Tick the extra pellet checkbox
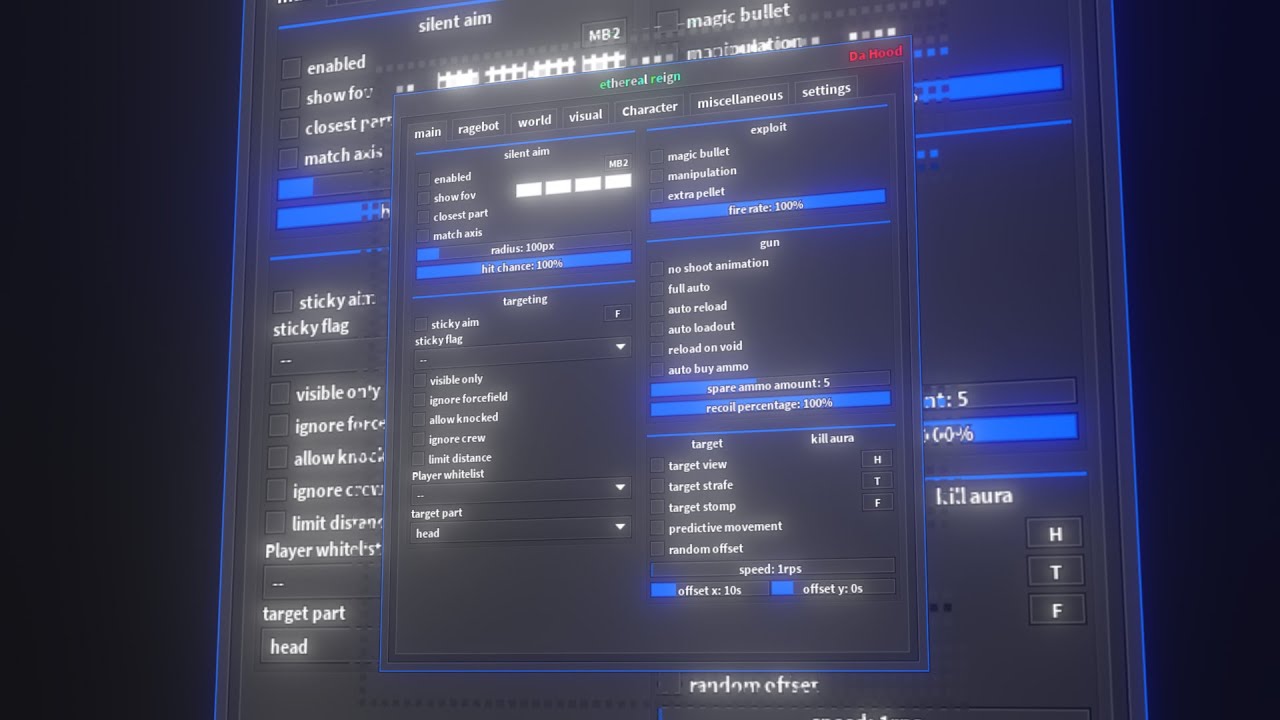 coord(657,195)
